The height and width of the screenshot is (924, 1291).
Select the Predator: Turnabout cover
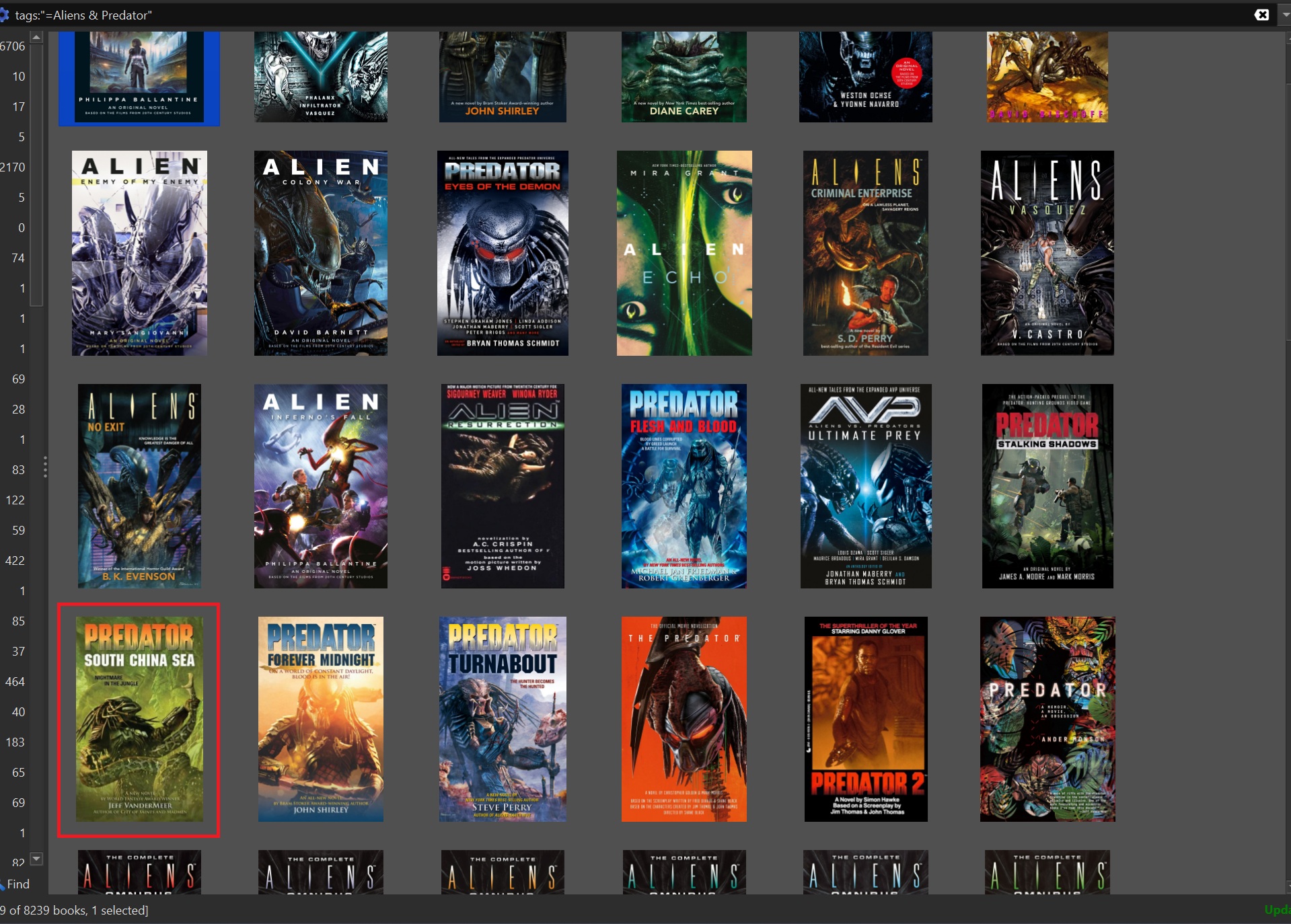coord(503,719)
